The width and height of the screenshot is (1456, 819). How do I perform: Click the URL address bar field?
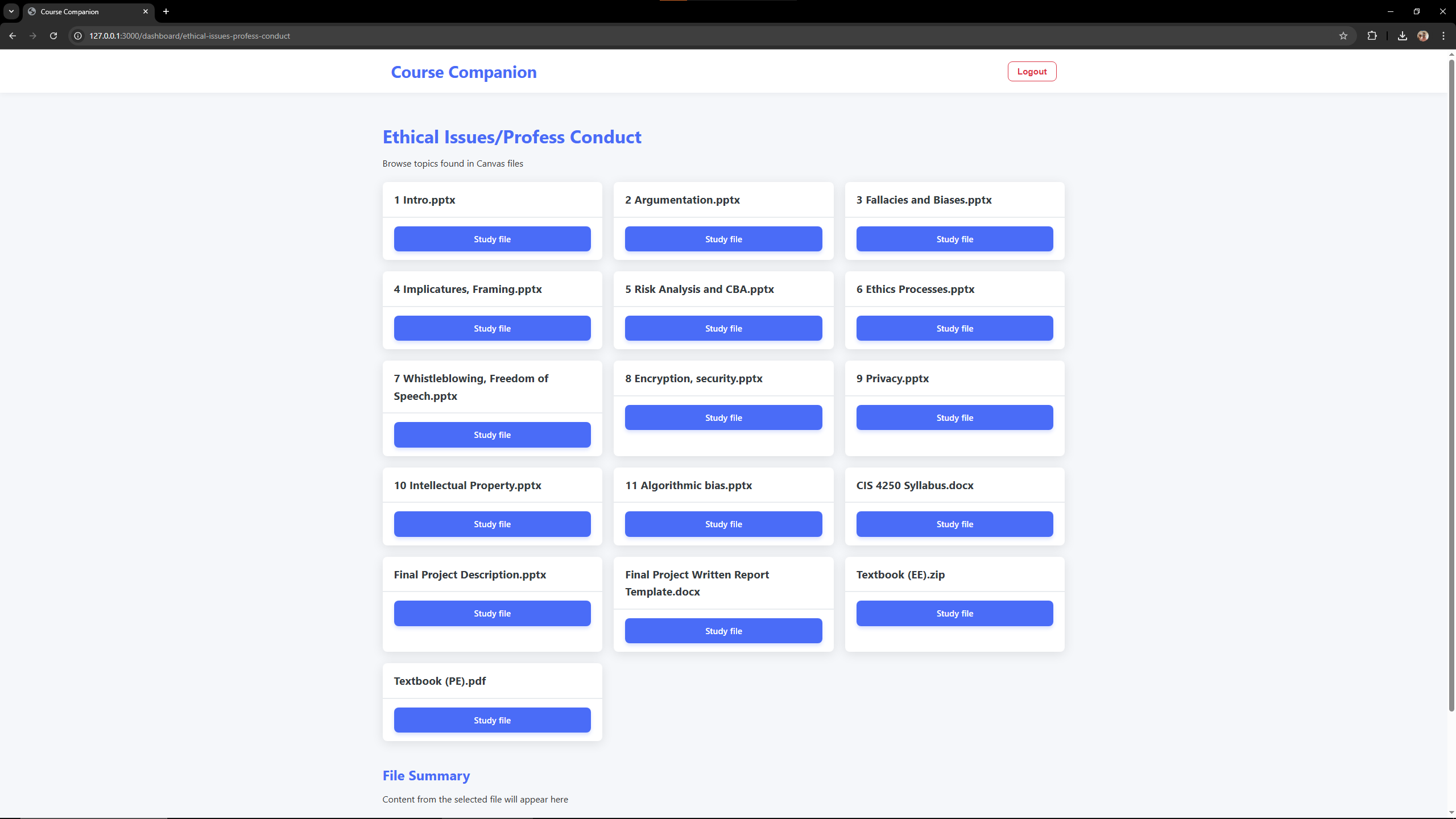coord(682,36)
